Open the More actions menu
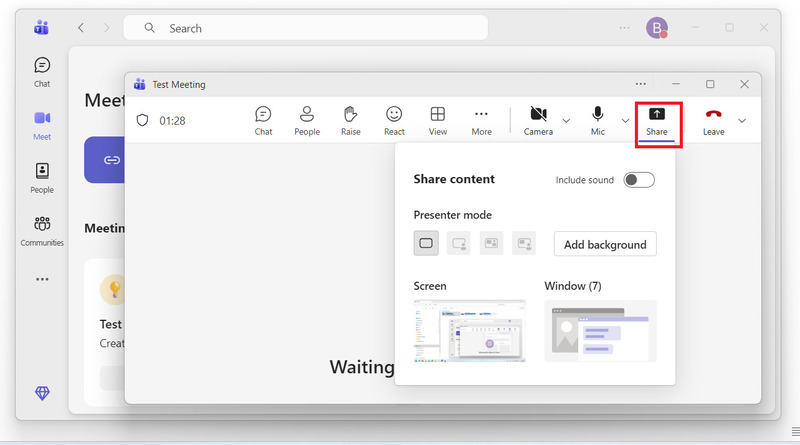800x445 pixels. pyautogui.click(x=481, y=120)
